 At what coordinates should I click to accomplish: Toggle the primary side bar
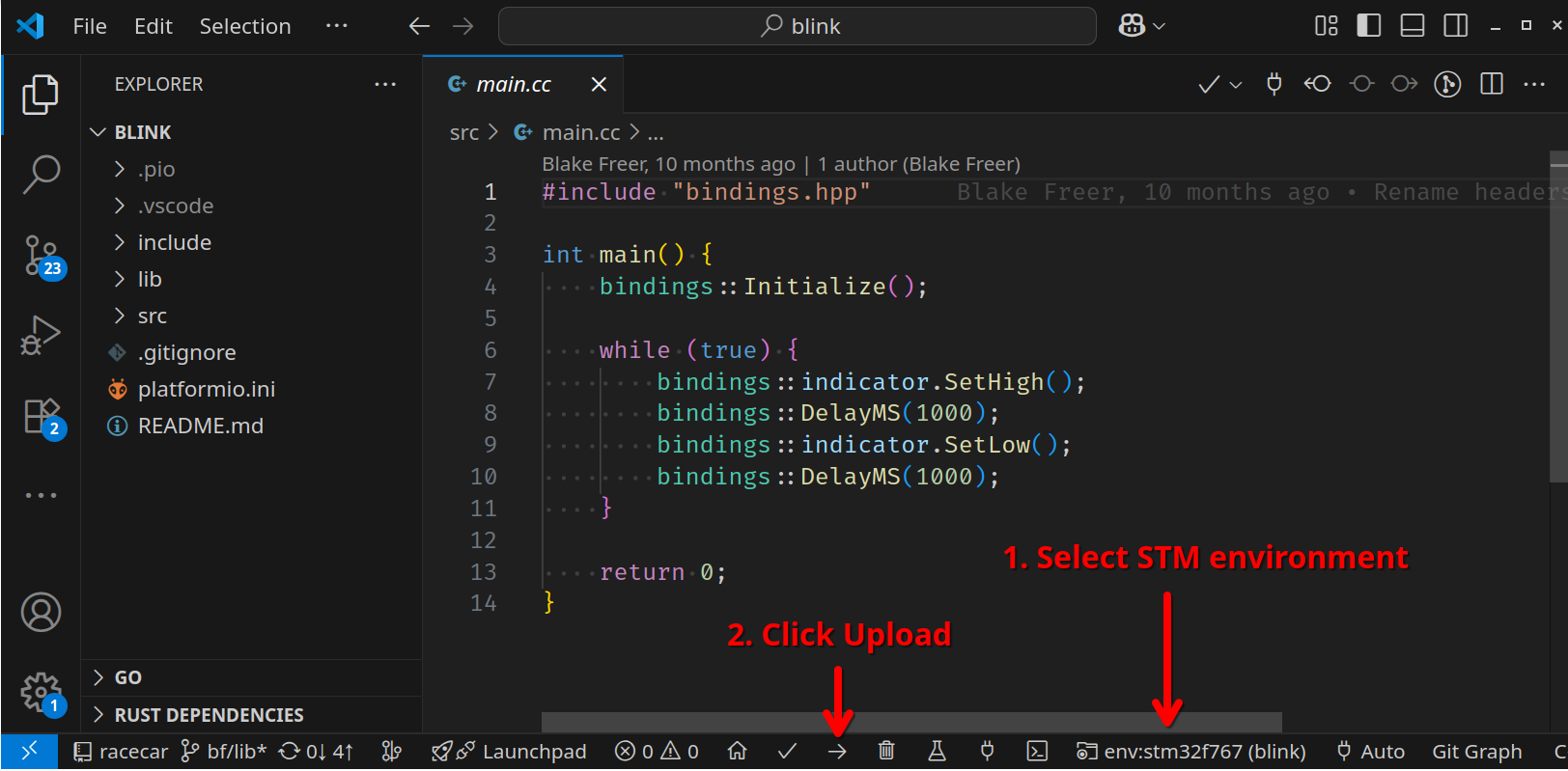1368,26
